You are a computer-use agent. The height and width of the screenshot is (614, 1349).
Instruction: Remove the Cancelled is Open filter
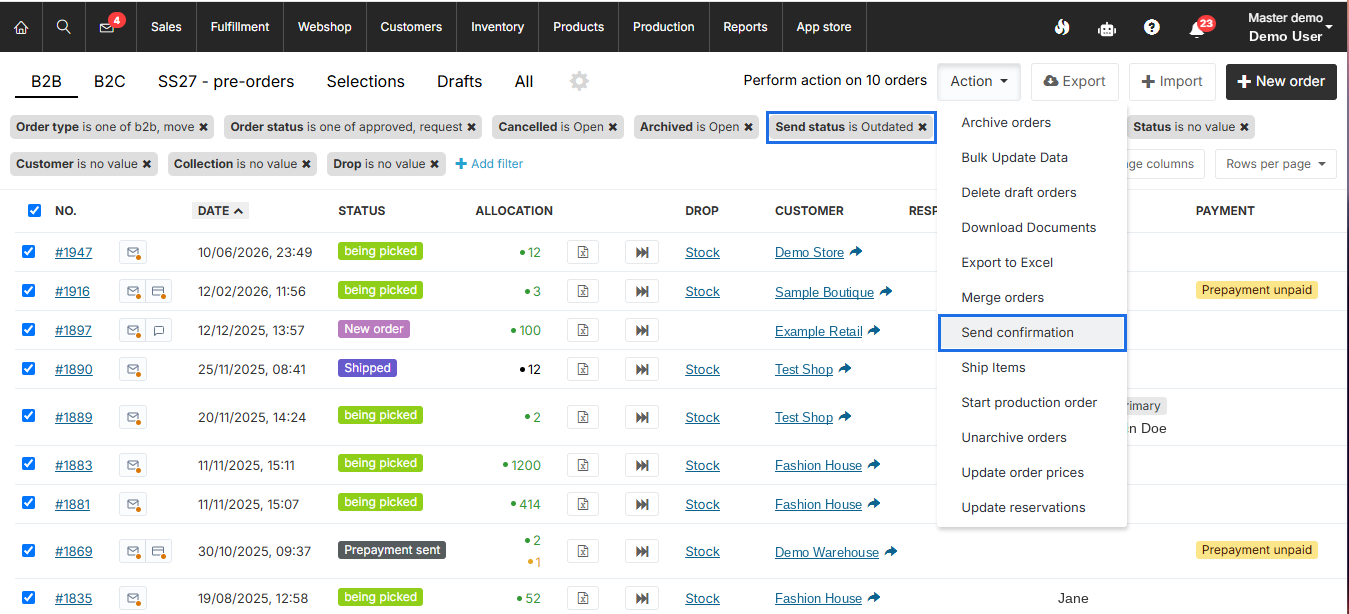tap(613, 127)
